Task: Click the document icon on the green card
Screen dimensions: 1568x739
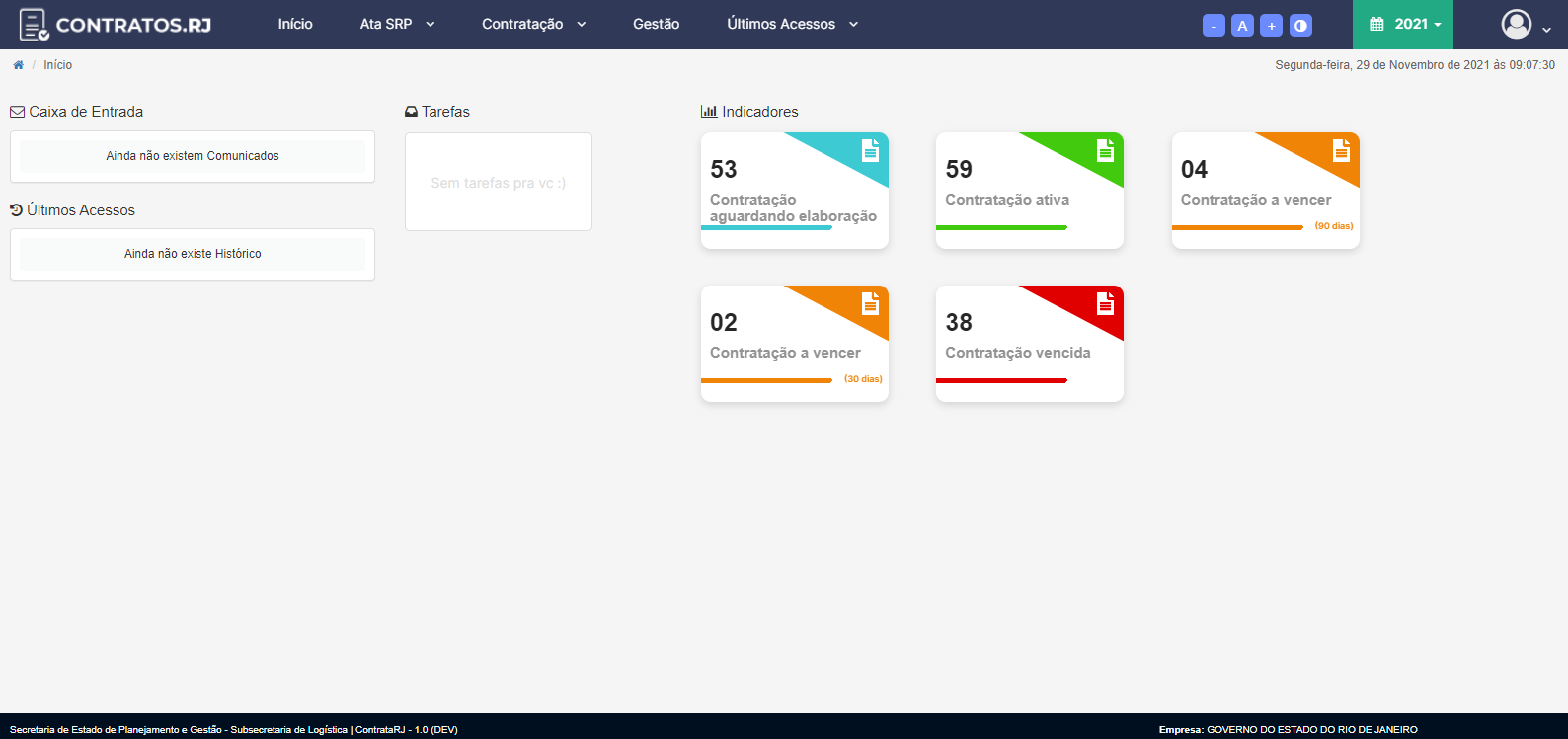Action: [1105, 150]
